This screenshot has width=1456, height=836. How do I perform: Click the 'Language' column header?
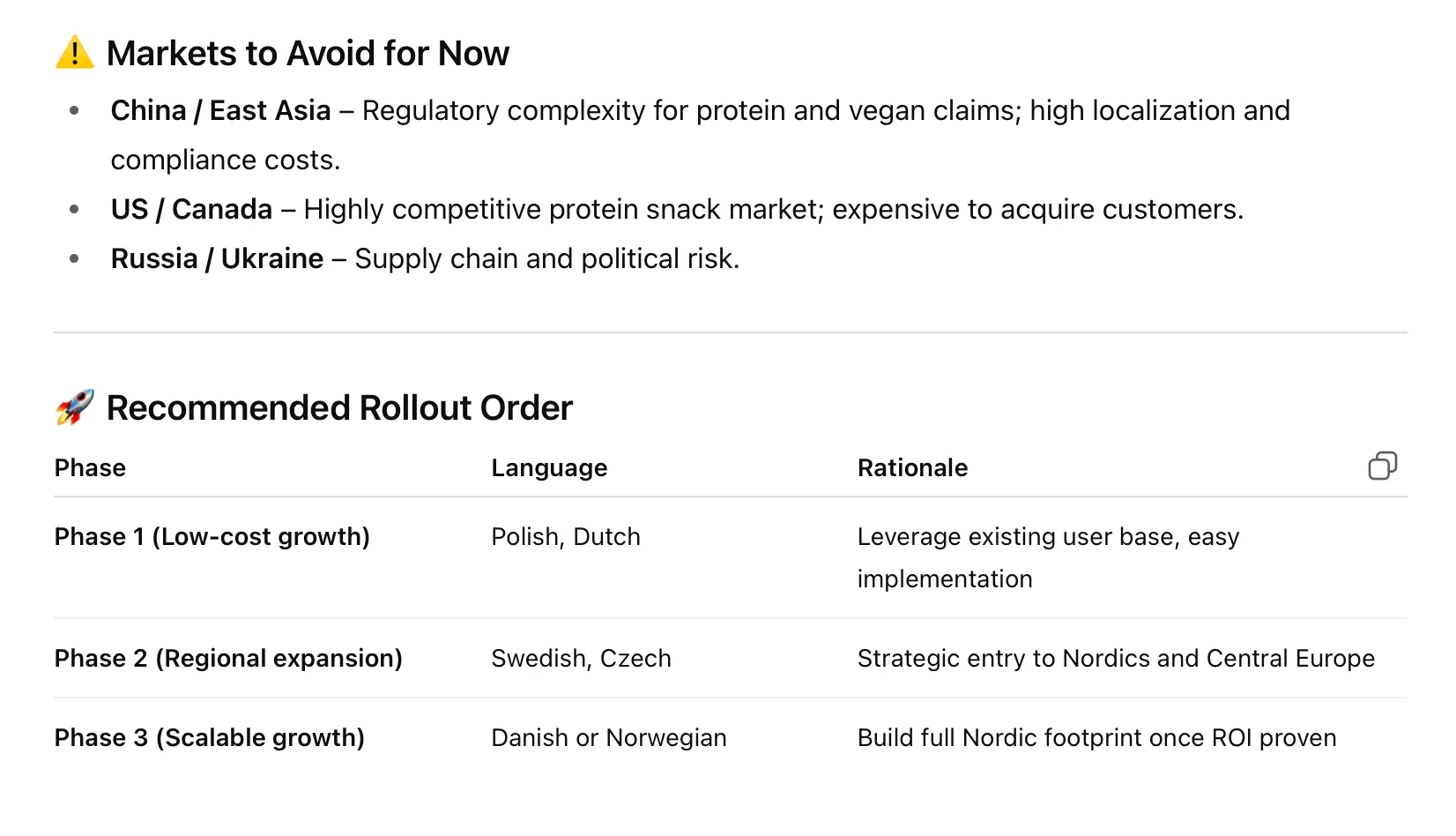(x=549, y=468)
